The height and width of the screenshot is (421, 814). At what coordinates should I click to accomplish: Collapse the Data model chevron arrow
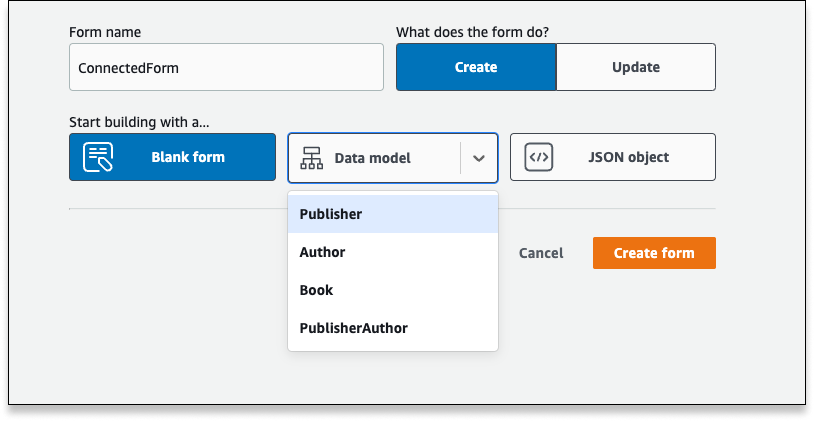pyautogui.click(x=479, y=158)
